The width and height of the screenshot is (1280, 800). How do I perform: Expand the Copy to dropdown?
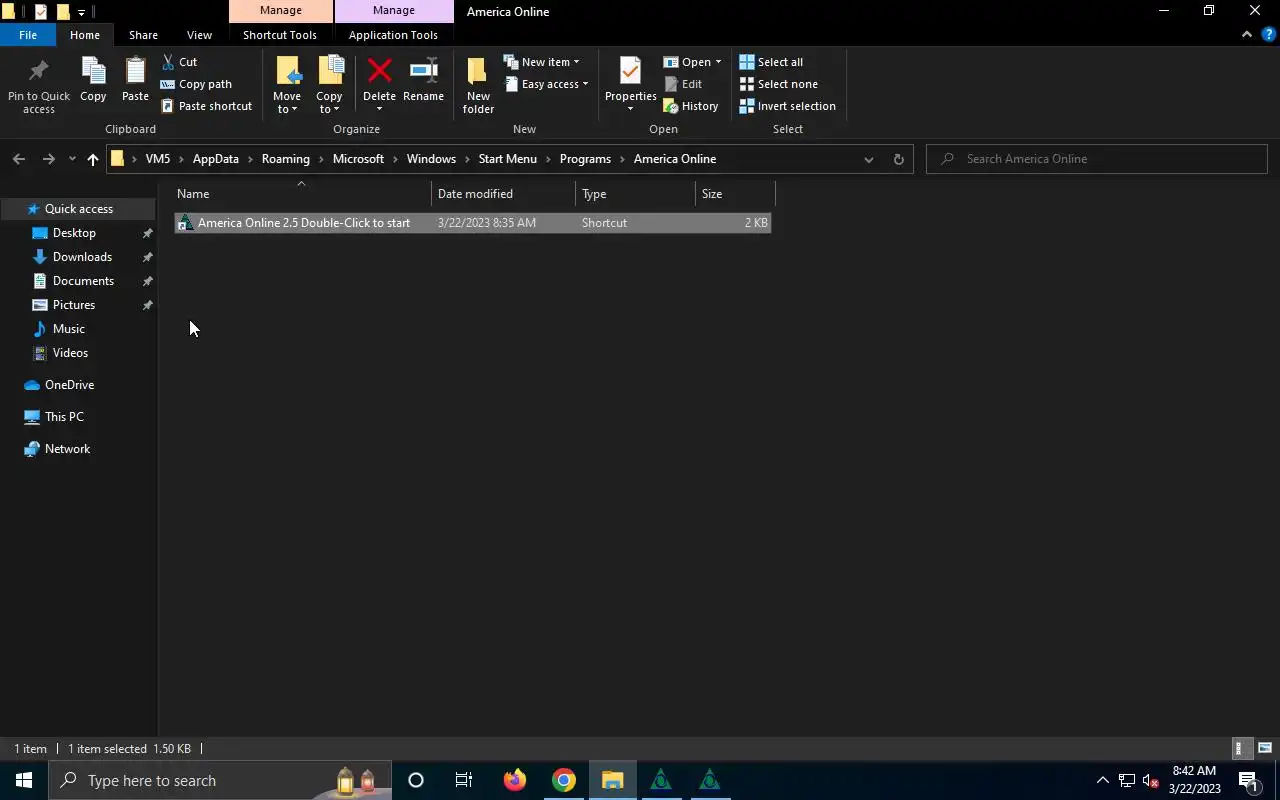click(329, 103)
